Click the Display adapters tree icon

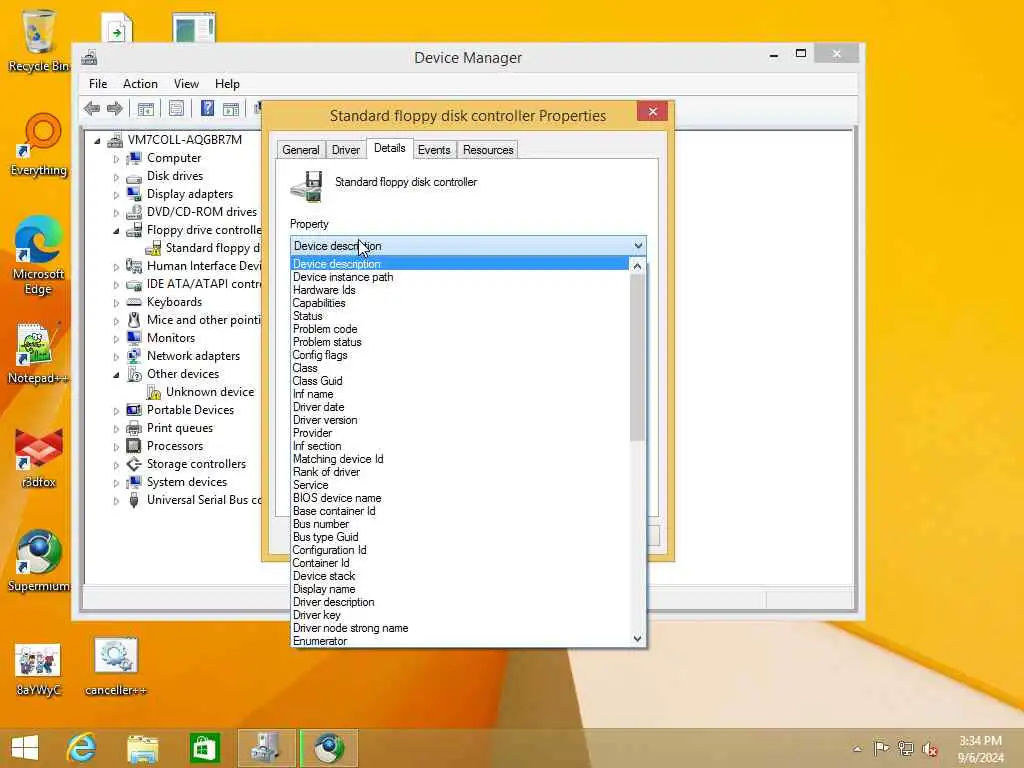click(x=134, y=194)
